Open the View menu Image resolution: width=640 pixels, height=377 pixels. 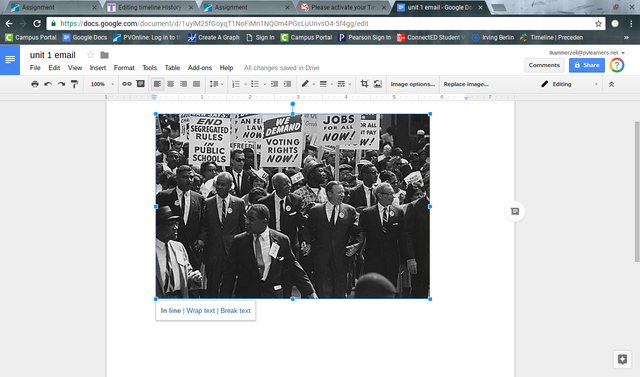pos(75,68)
